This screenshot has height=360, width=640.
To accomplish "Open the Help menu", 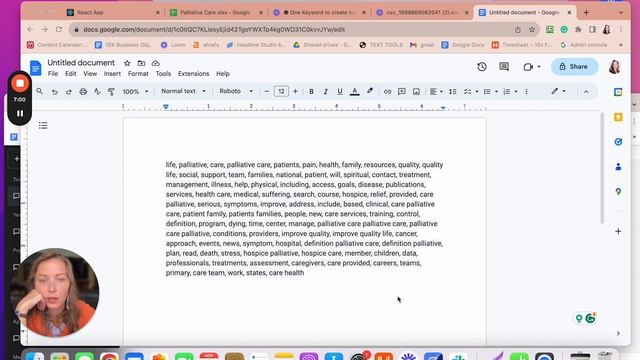I will pyautogui.click(x=223, y=74).
